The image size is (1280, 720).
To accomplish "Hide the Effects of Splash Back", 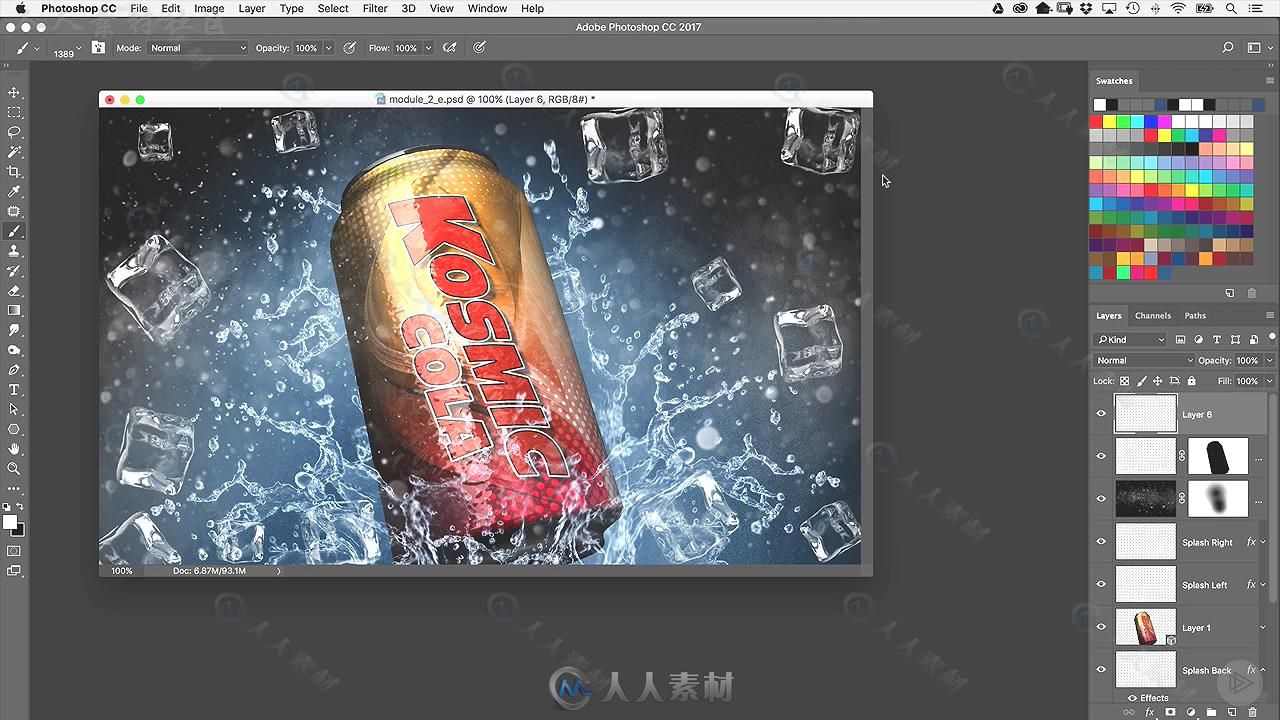I will 1132,698.
